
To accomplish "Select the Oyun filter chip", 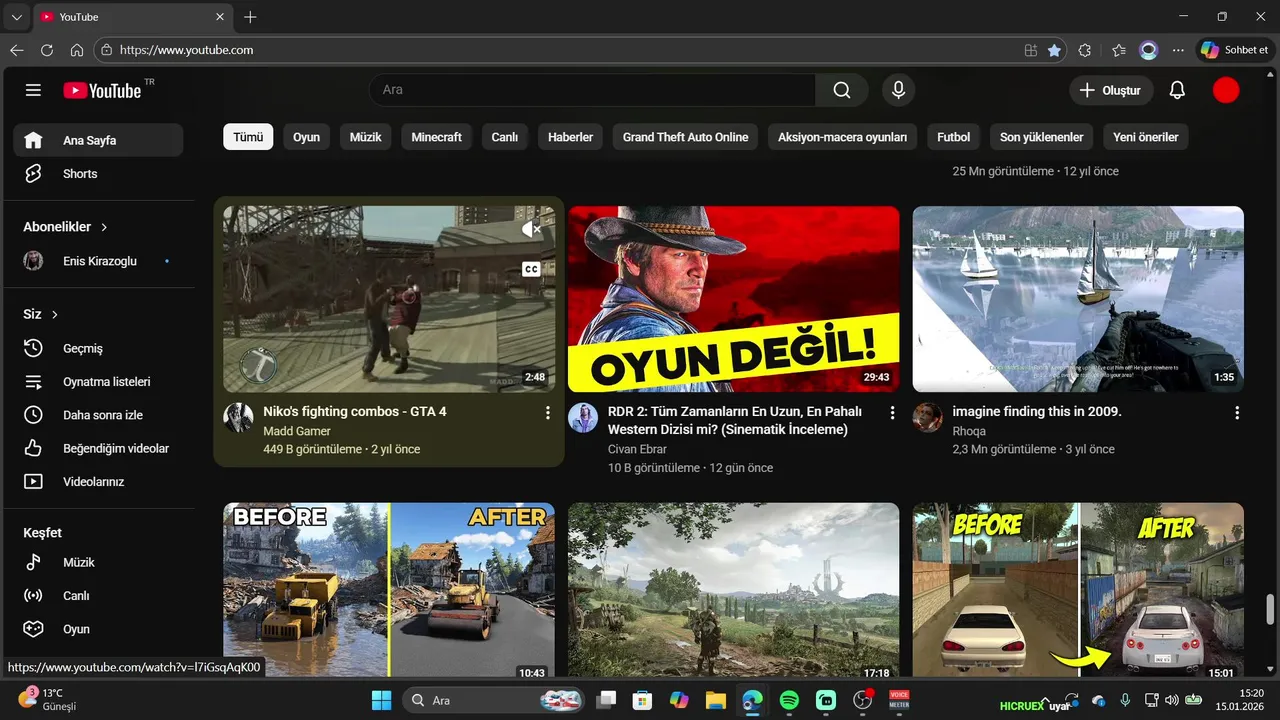I will (x=306, y=137).
